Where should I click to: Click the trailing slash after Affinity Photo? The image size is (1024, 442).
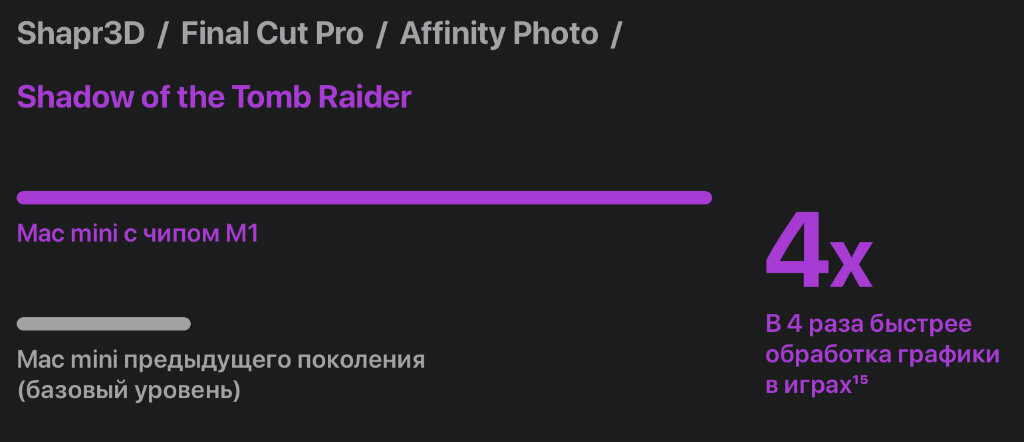[615, 34]
